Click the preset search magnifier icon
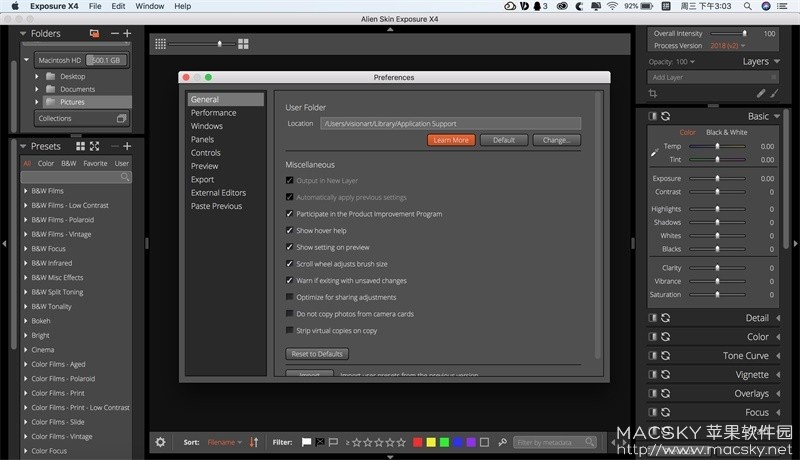Screen dimensions: 800x460 click(125, 177)
